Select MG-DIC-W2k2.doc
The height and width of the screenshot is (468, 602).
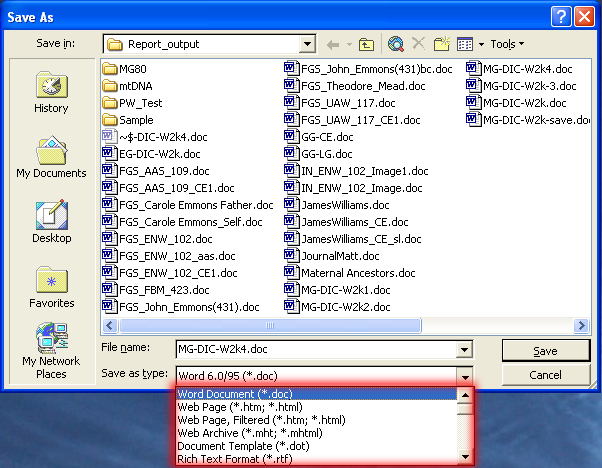(337, 307)
